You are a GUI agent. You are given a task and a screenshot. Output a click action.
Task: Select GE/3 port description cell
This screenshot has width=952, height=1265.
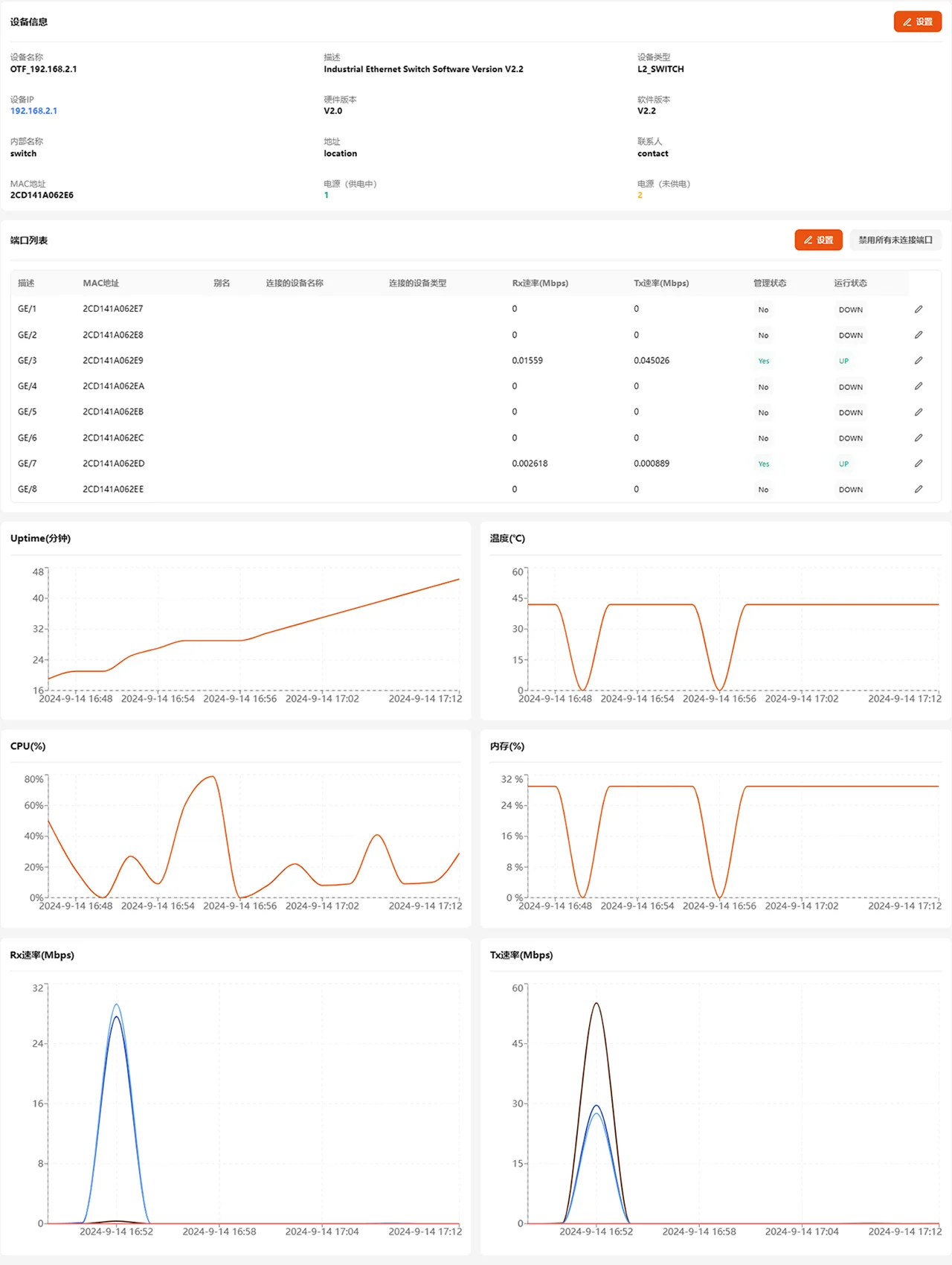[28, 360]
